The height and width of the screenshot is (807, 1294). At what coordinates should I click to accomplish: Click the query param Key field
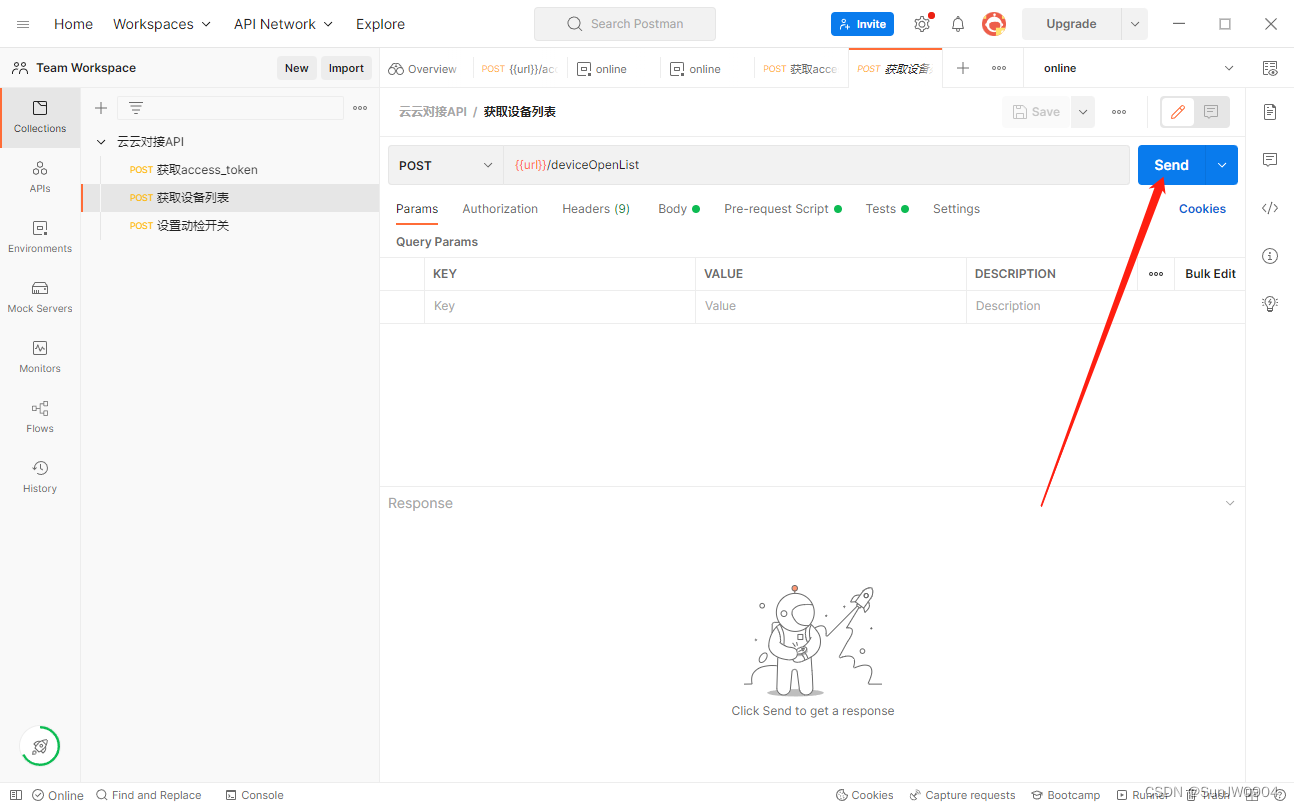[x=559, y=306]
